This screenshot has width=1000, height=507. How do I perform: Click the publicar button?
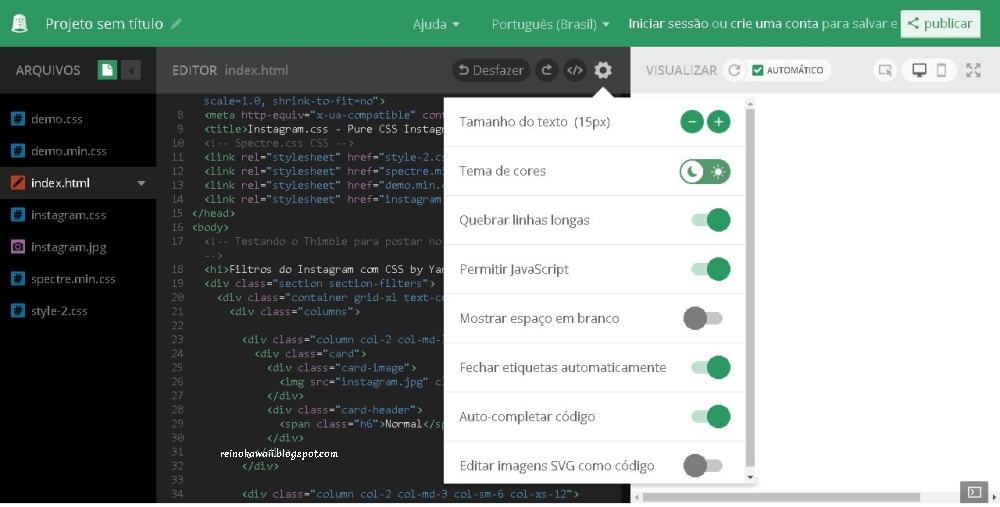point(940,24)
